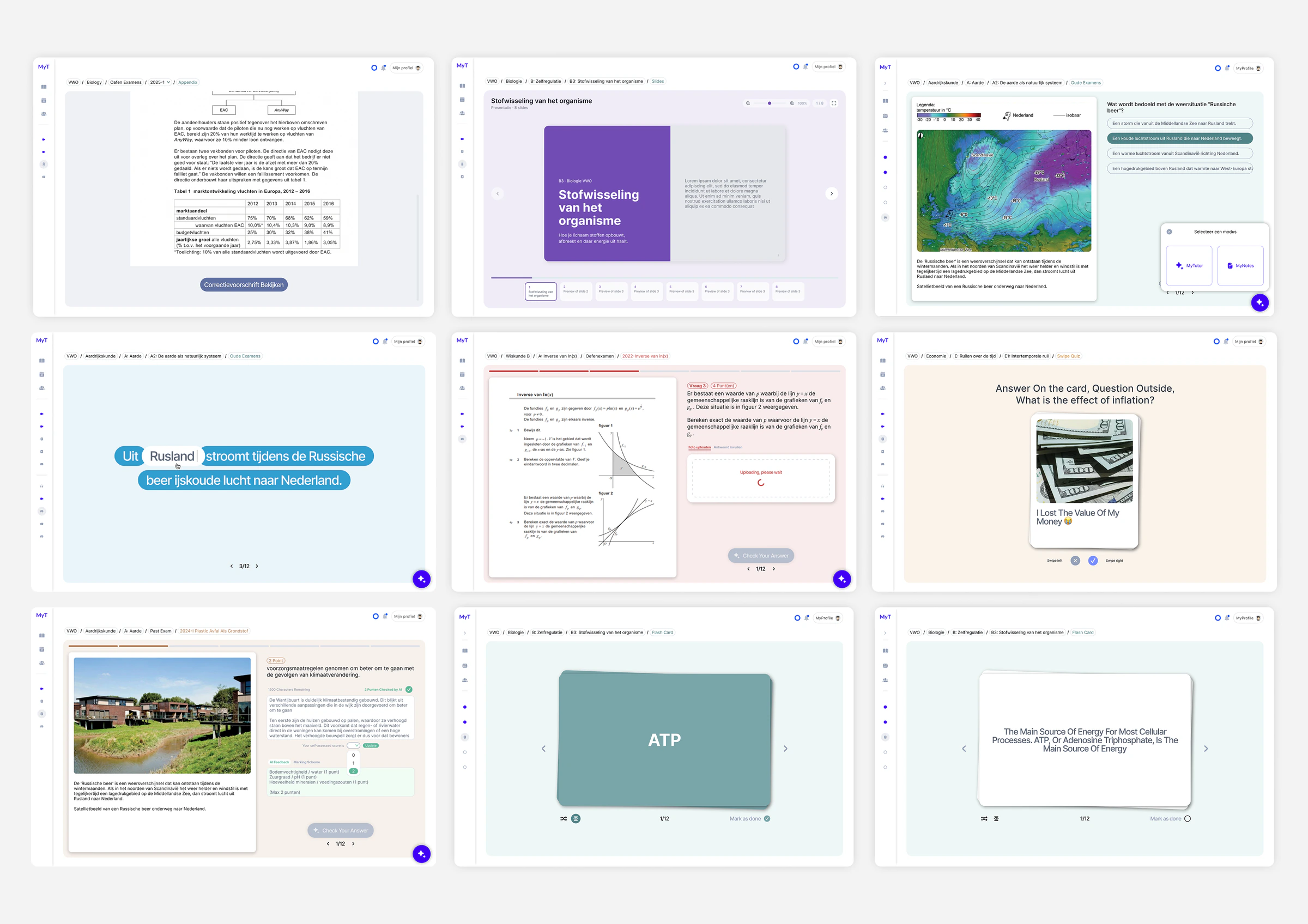Open the '2025-1' exam dropdown in breadcrumb
The height and width of the screenshot is (924, 1308).
160,83
